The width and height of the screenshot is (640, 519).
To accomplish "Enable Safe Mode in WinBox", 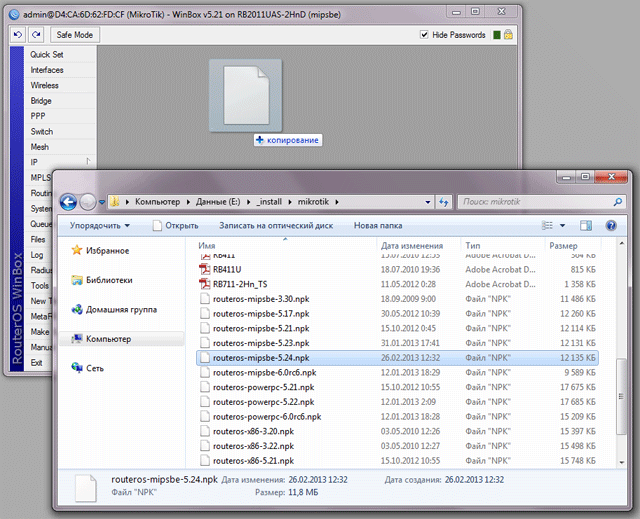I will click(x=75, y=35).
